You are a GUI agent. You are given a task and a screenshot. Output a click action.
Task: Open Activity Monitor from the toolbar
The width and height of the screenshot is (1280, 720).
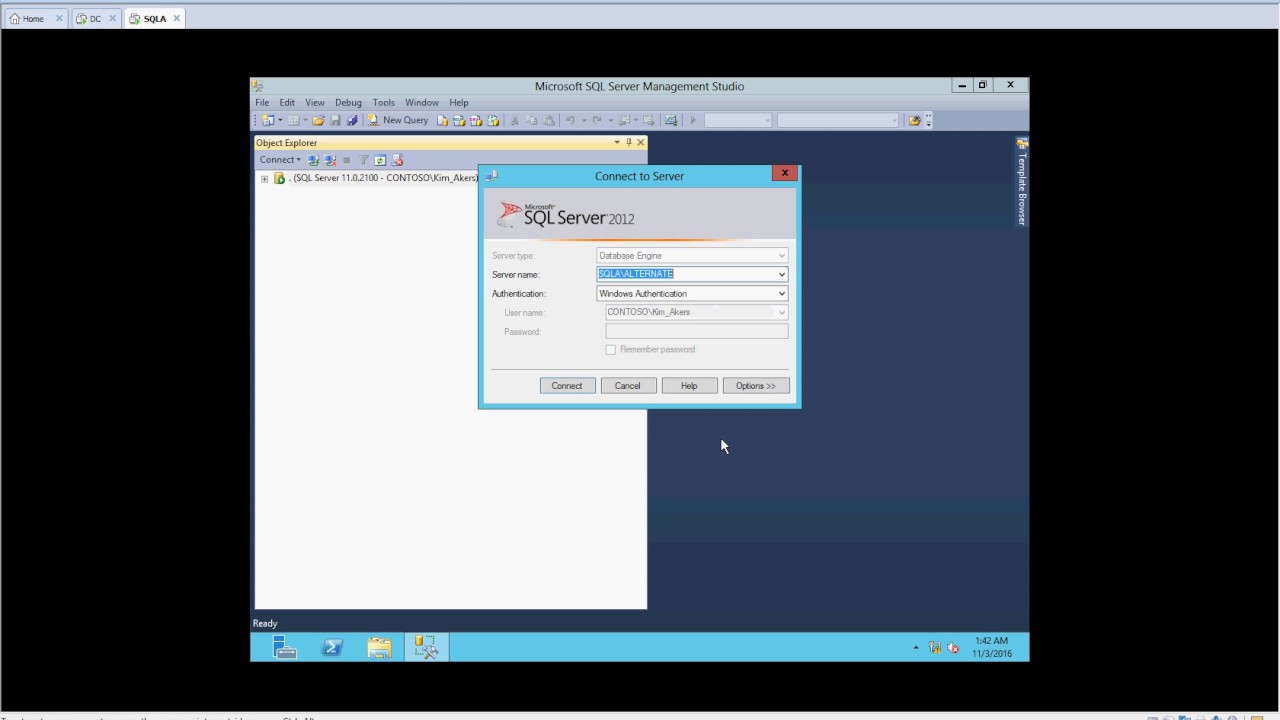pos(671,120)
